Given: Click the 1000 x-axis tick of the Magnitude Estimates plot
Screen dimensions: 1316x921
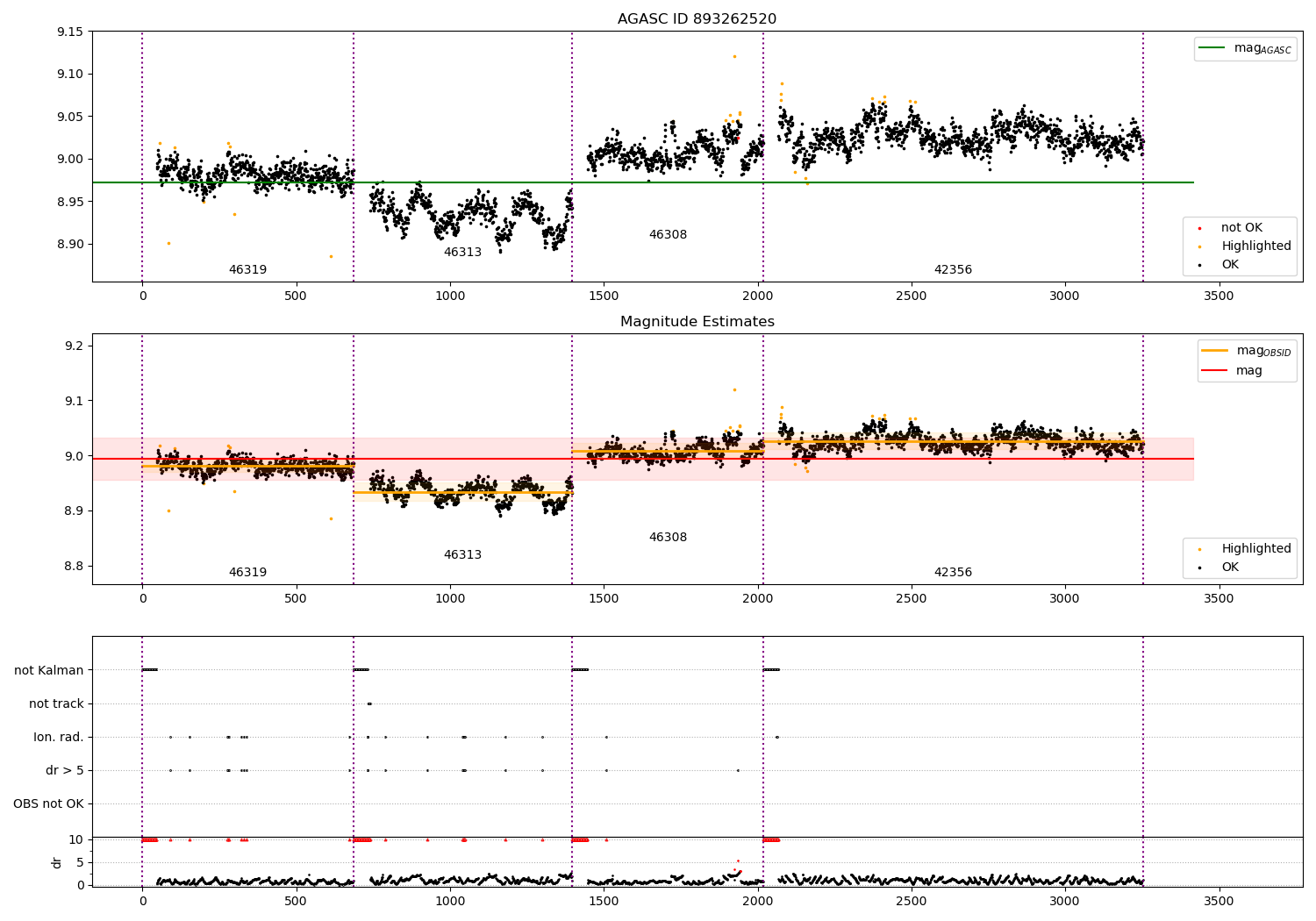Looking at the screenshot, I should pos(450,599).
